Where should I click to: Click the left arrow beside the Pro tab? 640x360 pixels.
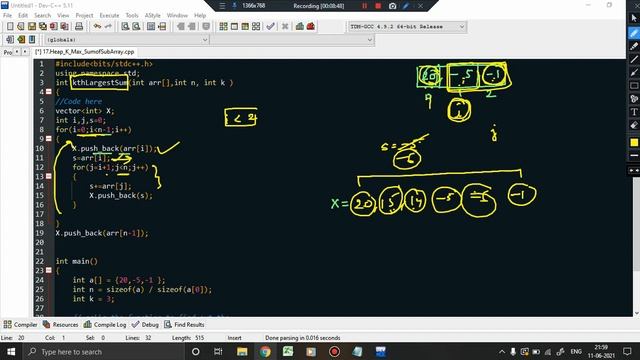coord(17,52)
